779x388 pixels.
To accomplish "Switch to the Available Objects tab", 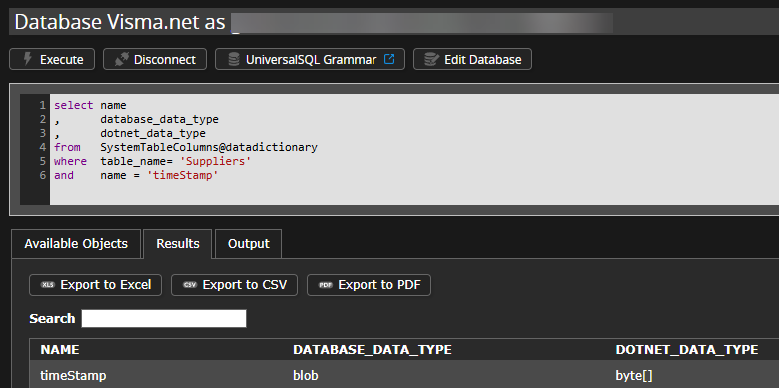I will point(76,243).
